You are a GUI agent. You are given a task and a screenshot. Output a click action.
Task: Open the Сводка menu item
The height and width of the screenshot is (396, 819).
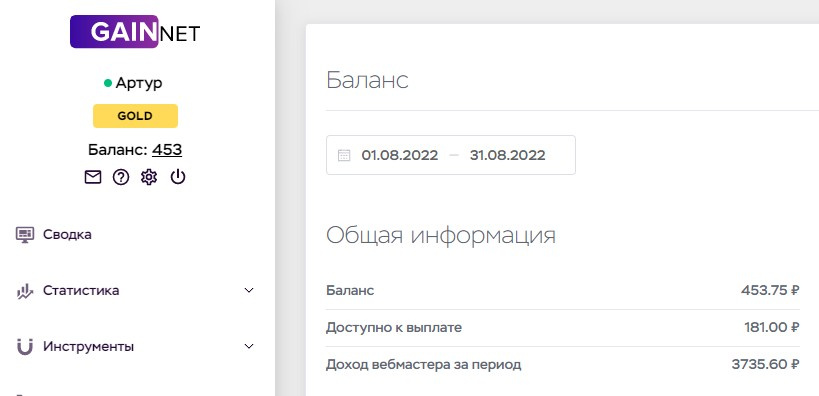click(67, 235)
